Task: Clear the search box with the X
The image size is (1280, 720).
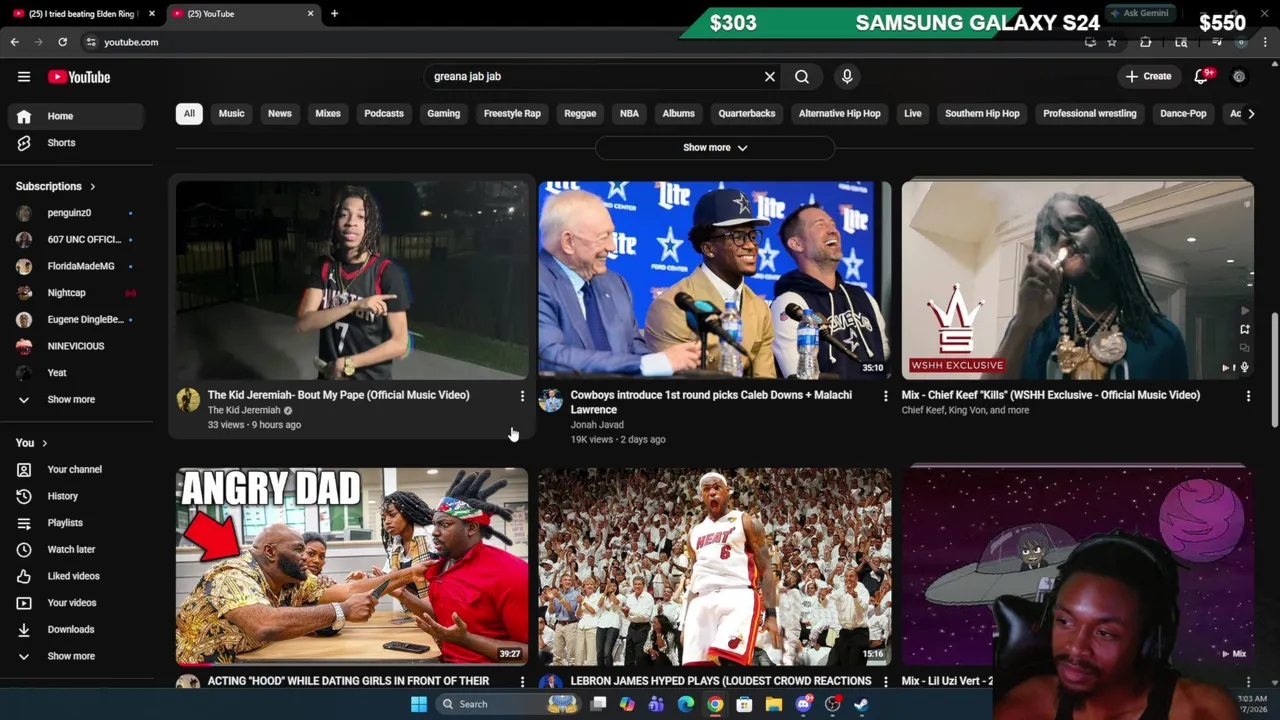Action: (x=770, y=77)
